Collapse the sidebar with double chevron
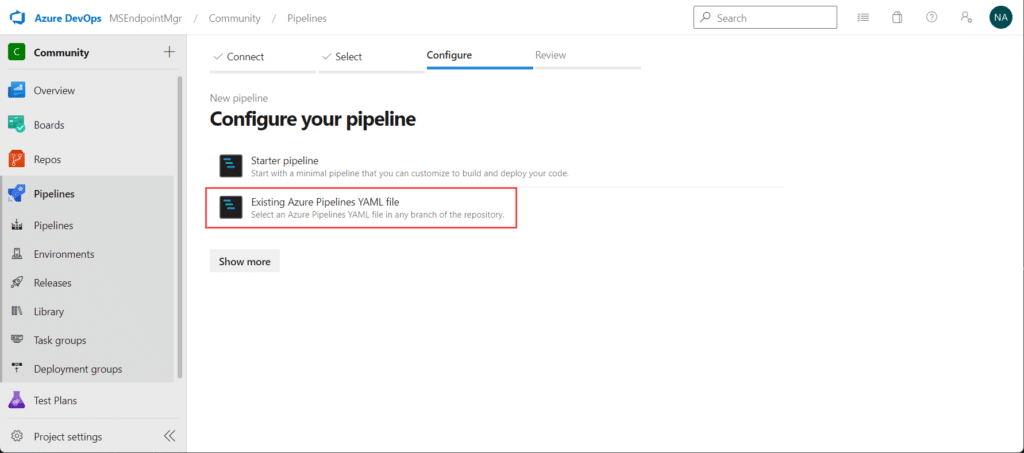Screen dimensions: 1024x453 point(169,436)
